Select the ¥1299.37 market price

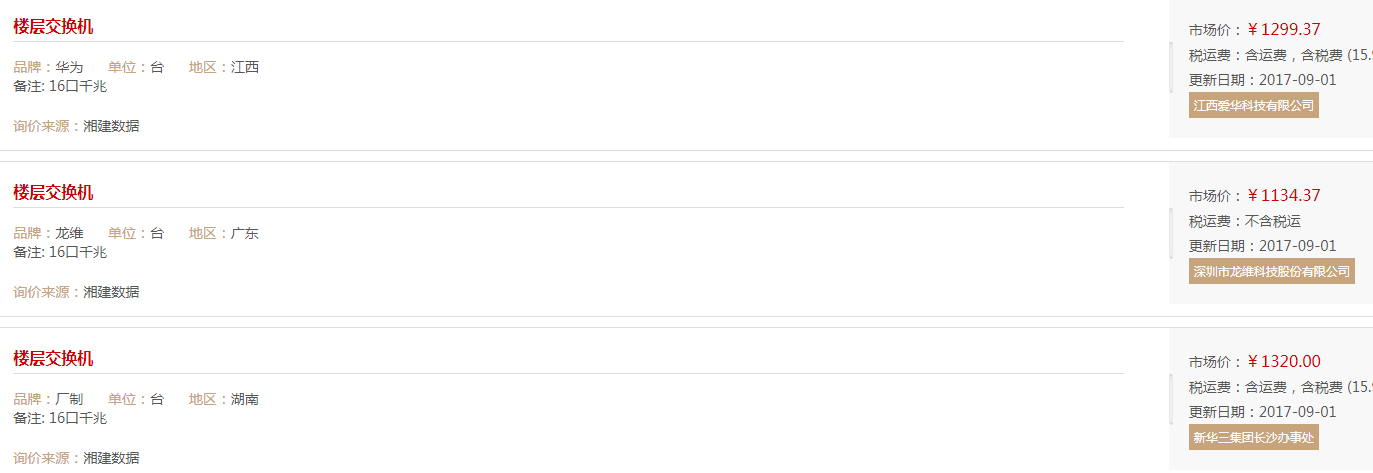(x=1284, y=29)
